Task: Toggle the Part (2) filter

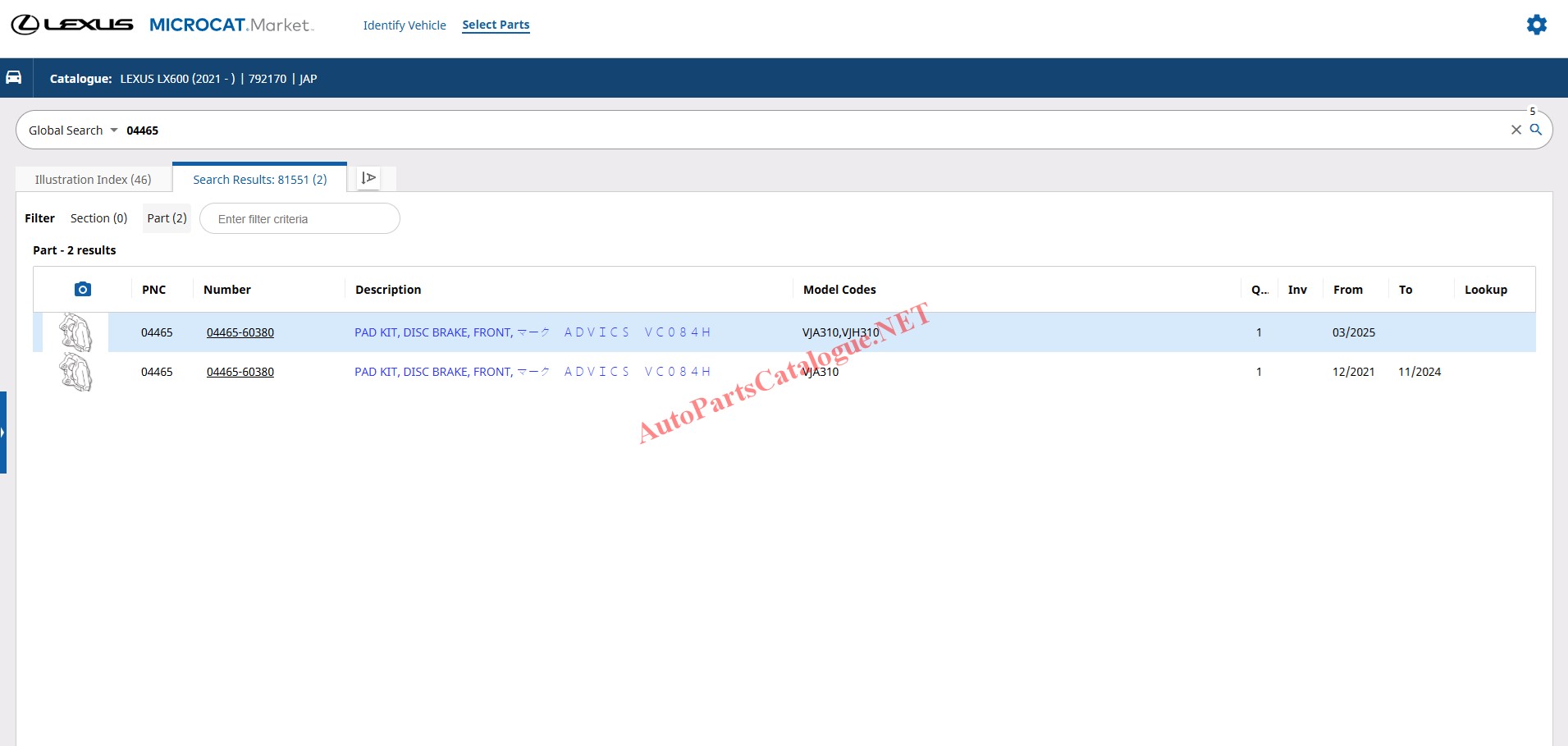Action: point(167,218)
